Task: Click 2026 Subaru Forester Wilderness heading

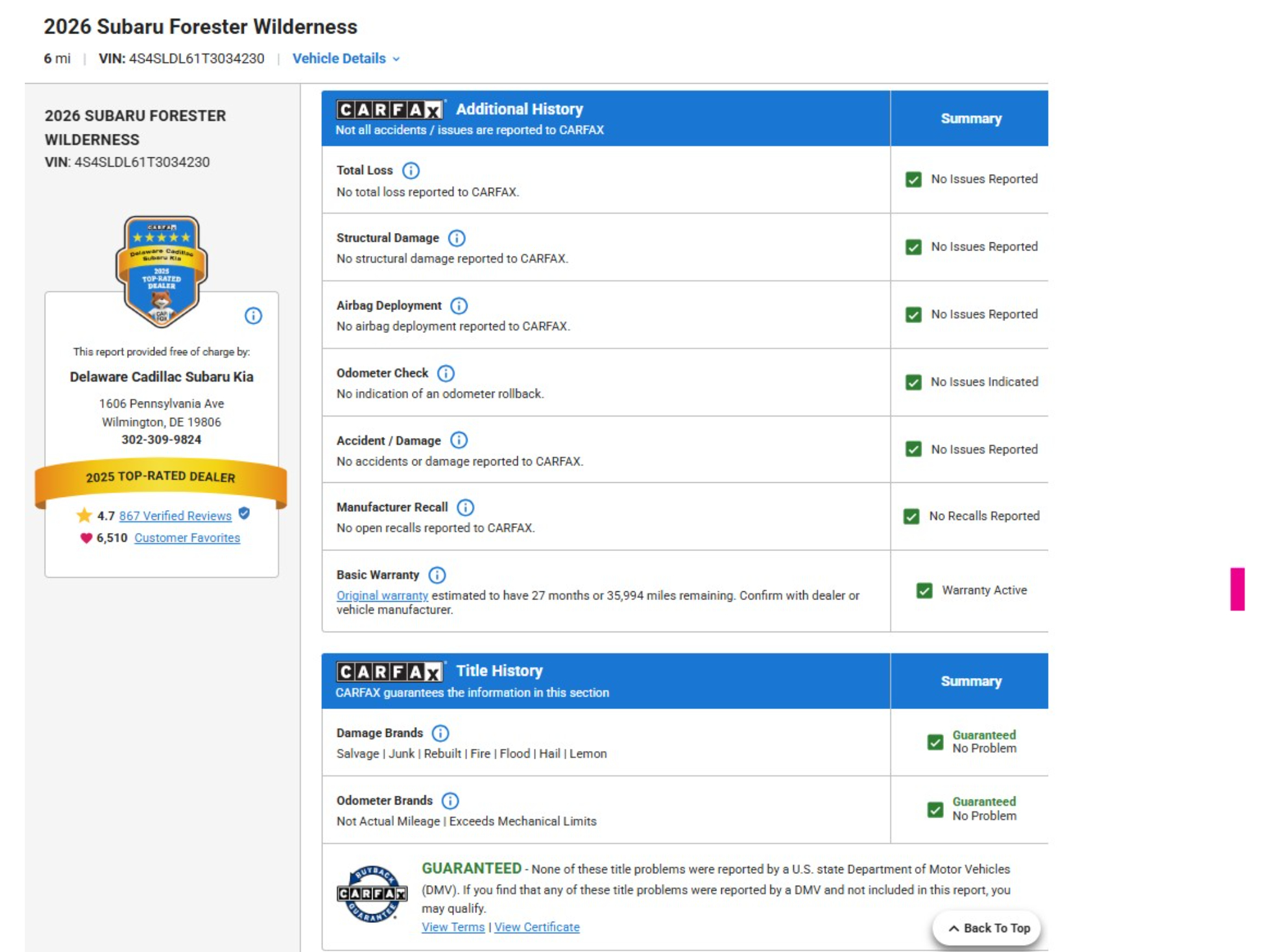Action: click(200, 27)
